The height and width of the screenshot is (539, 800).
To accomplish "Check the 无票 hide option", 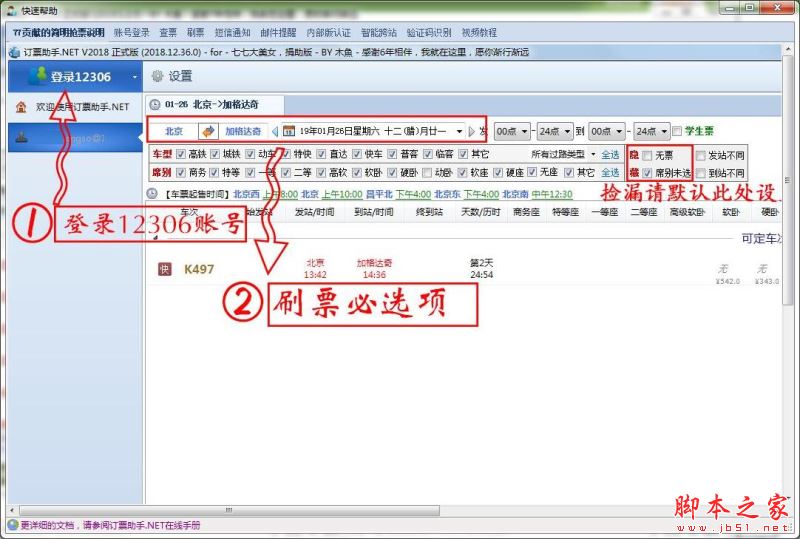I will [647, 155].
